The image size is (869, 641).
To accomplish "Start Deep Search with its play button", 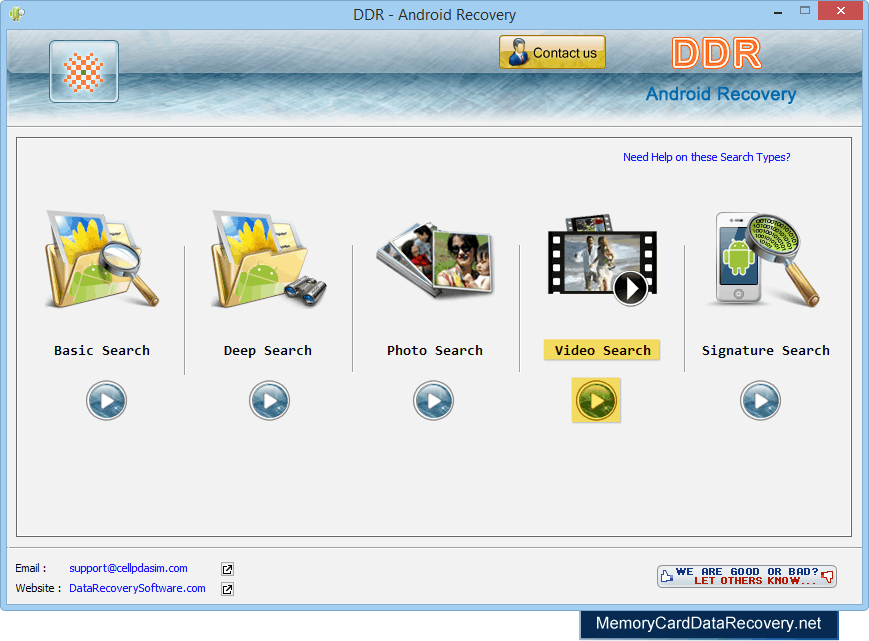I will (269, 400).
